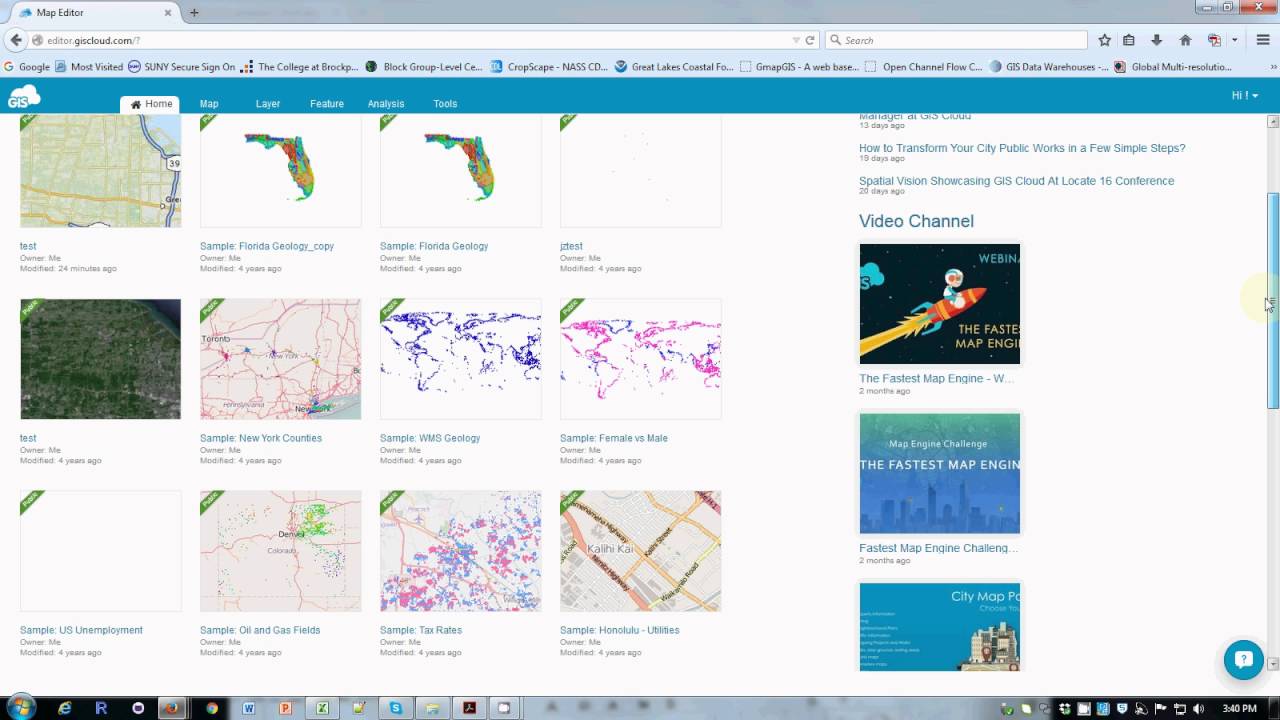Image resolution: width=1280 pixels, height=720 pixels.
Task: Open the Hi! user dropdown
Action: (1245, 95)
